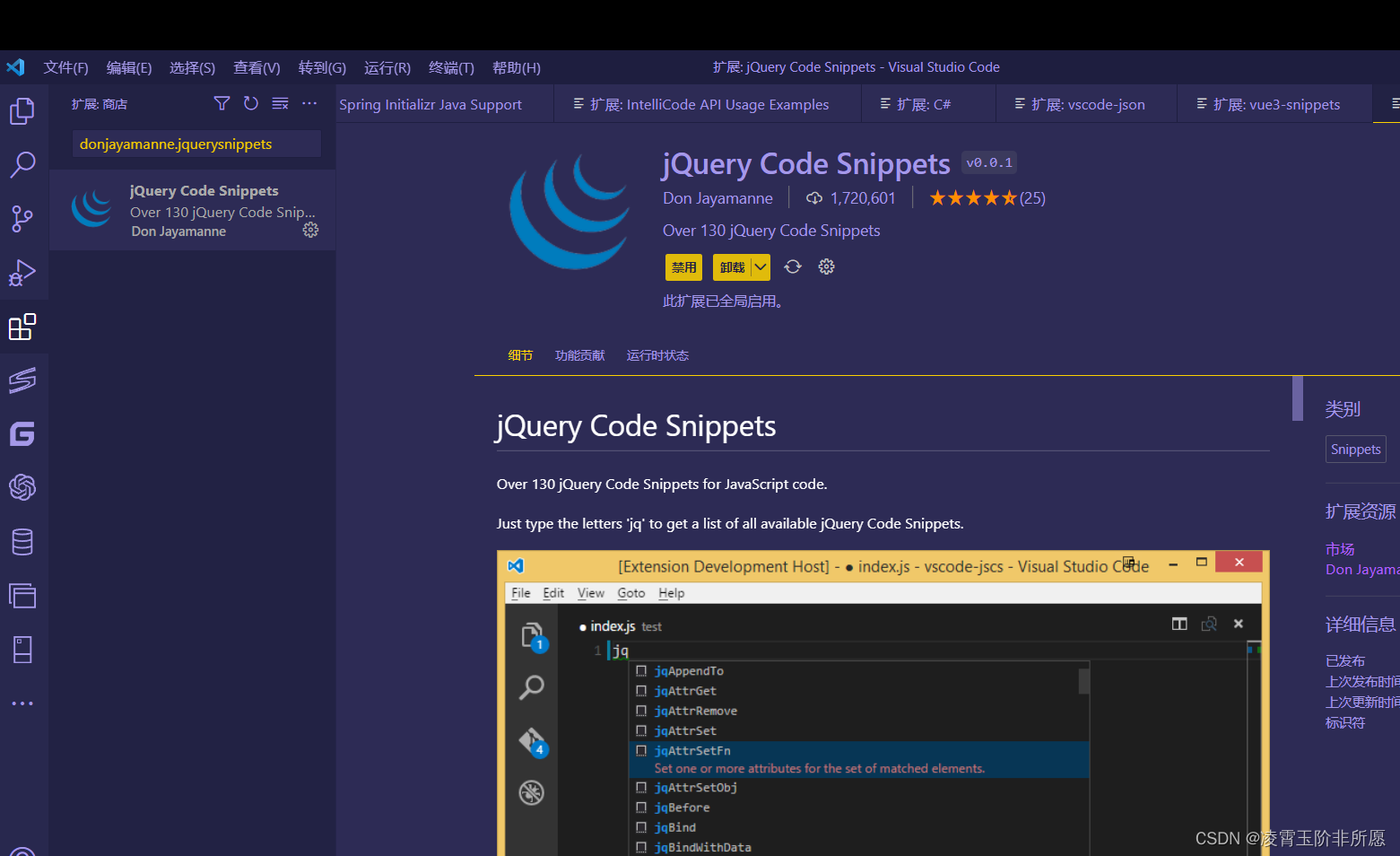Click the sync icon next to uninstall
The height and width of the screenshot is (856, 1400).
[793, 266]
